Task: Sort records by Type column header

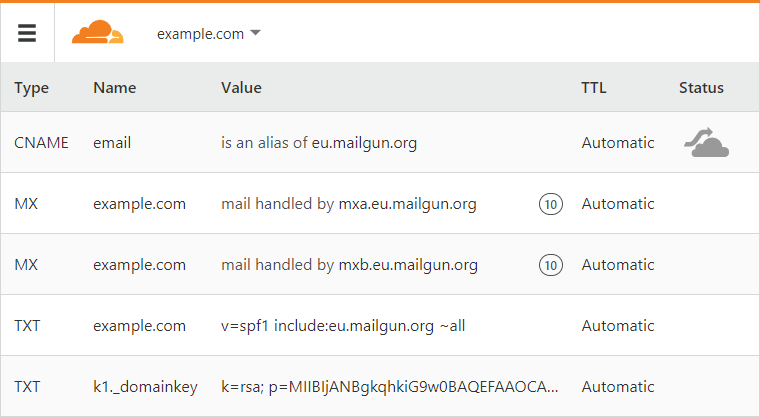Action: [x=32, y=88]
